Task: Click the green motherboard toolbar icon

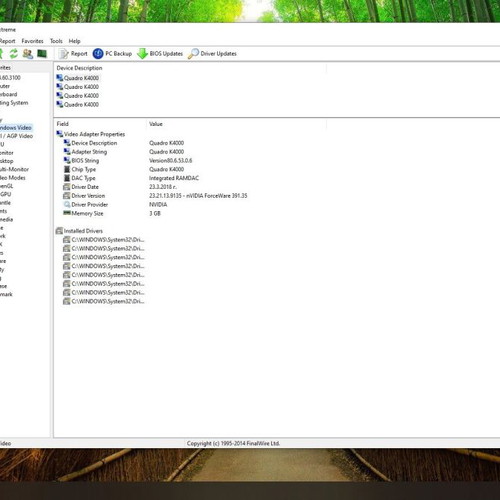Action: (42, 53)
